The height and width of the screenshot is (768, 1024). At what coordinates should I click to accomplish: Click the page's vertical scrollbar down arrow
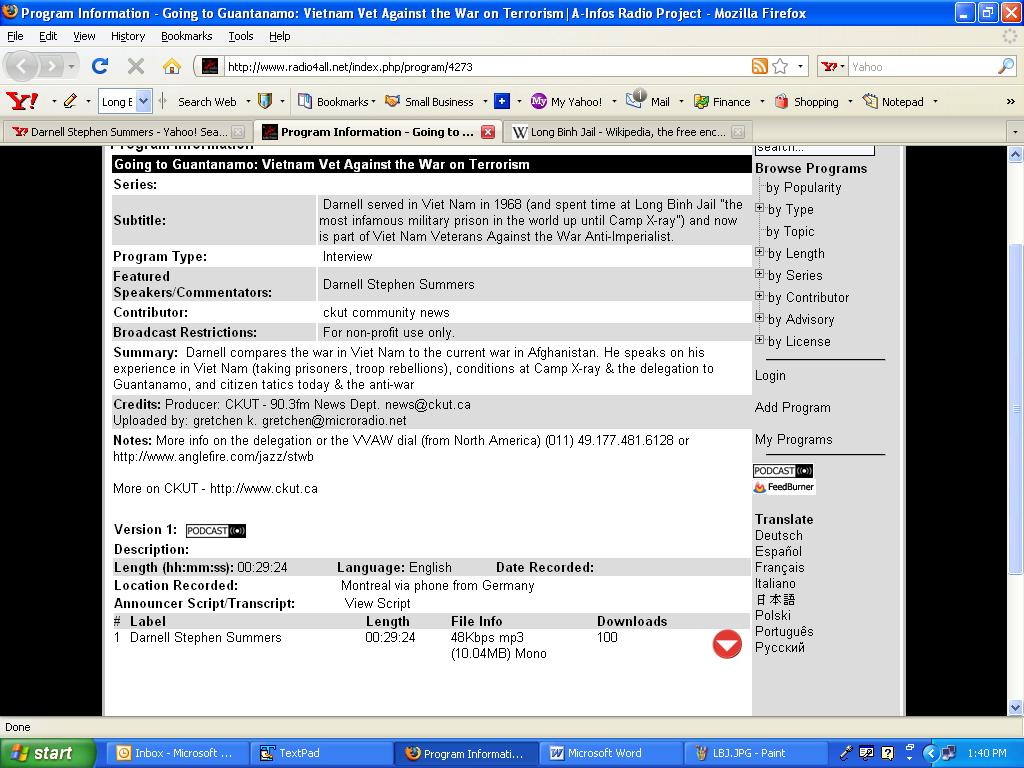click(x=1015, y=707)
